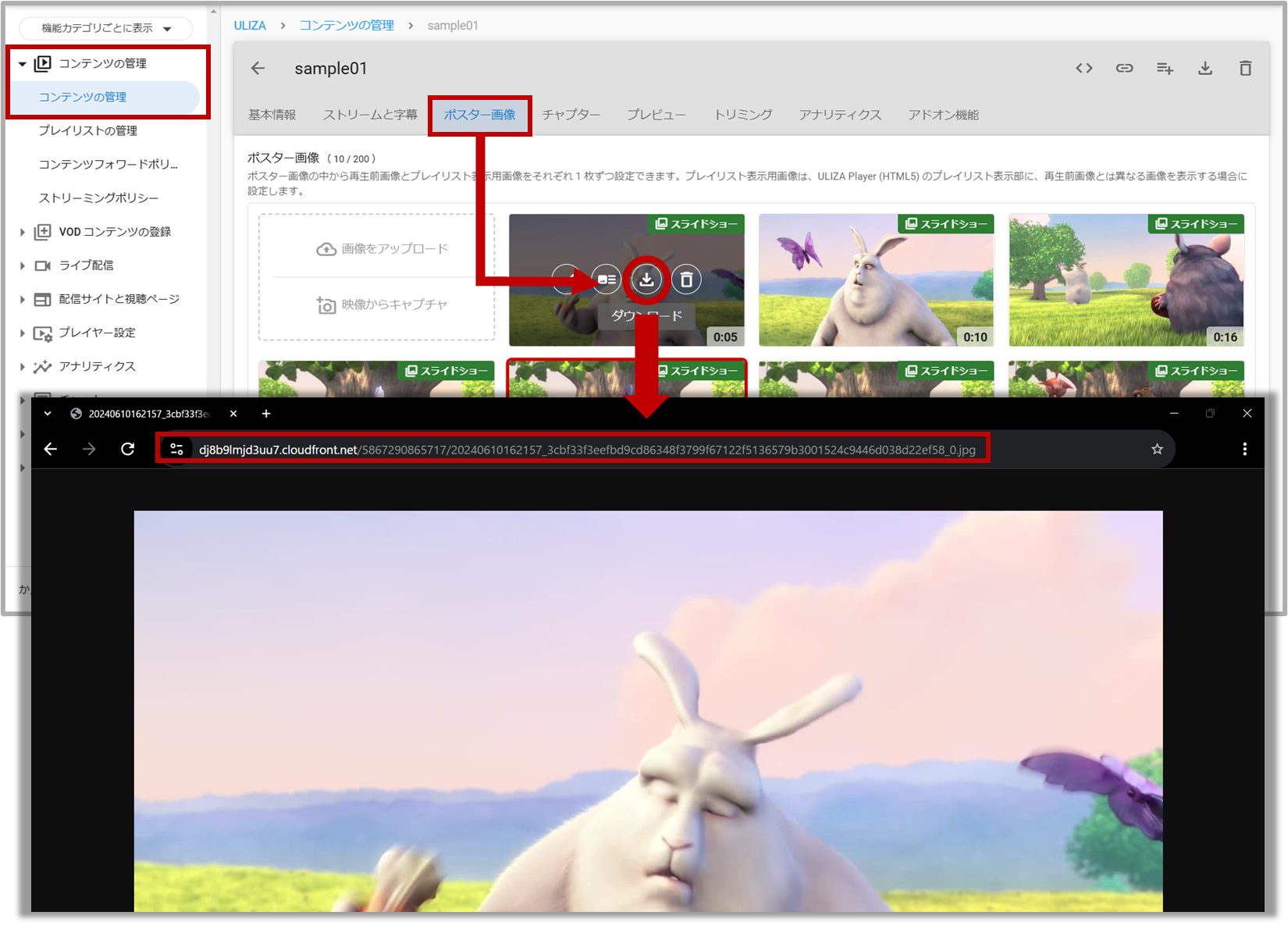Click the embed code icon for sample01
Viewport: 1288px width, 926px height.
pos(1083,69)
